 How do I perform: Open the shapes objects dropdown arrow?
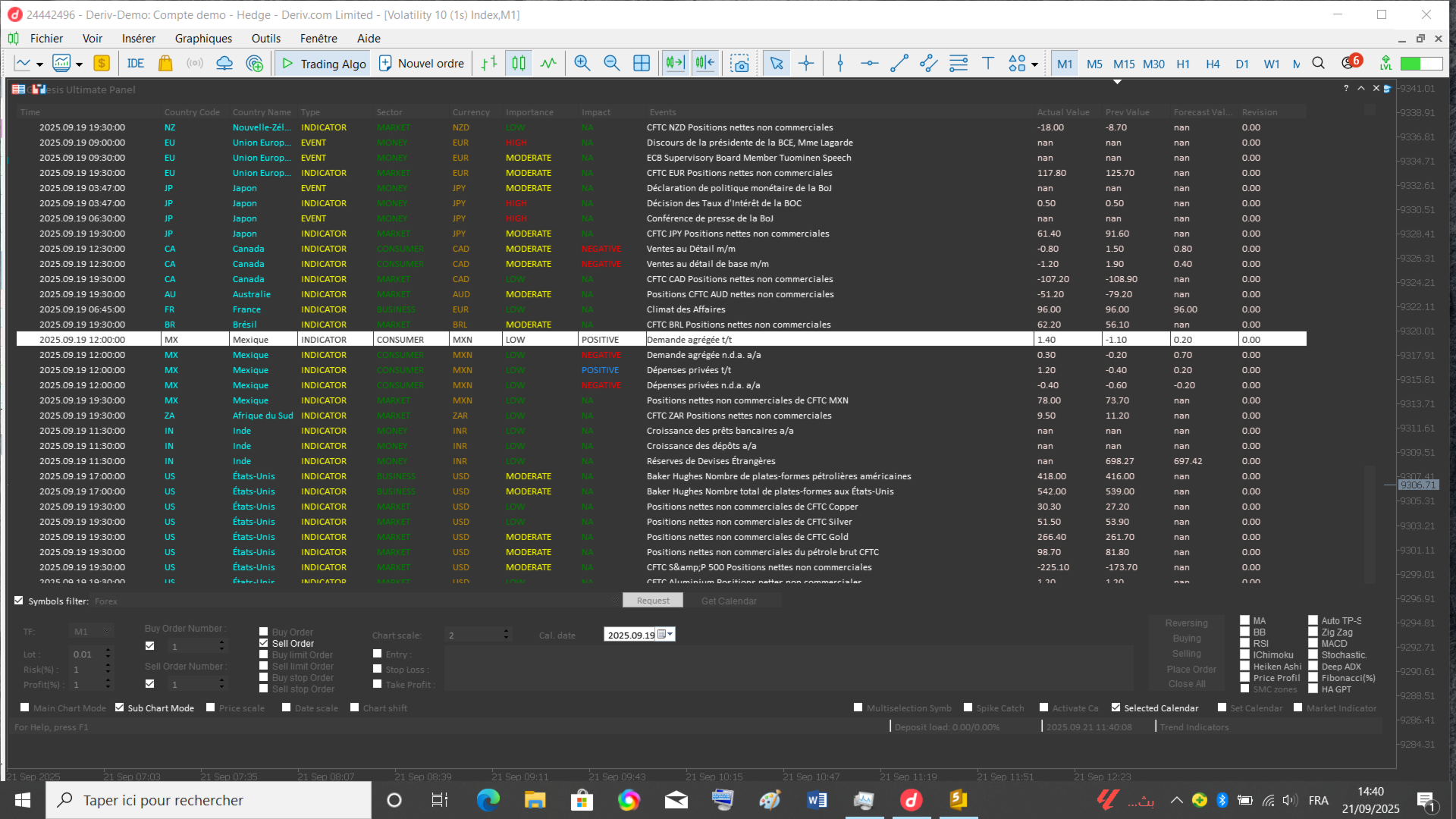(x=1034, y=64)
